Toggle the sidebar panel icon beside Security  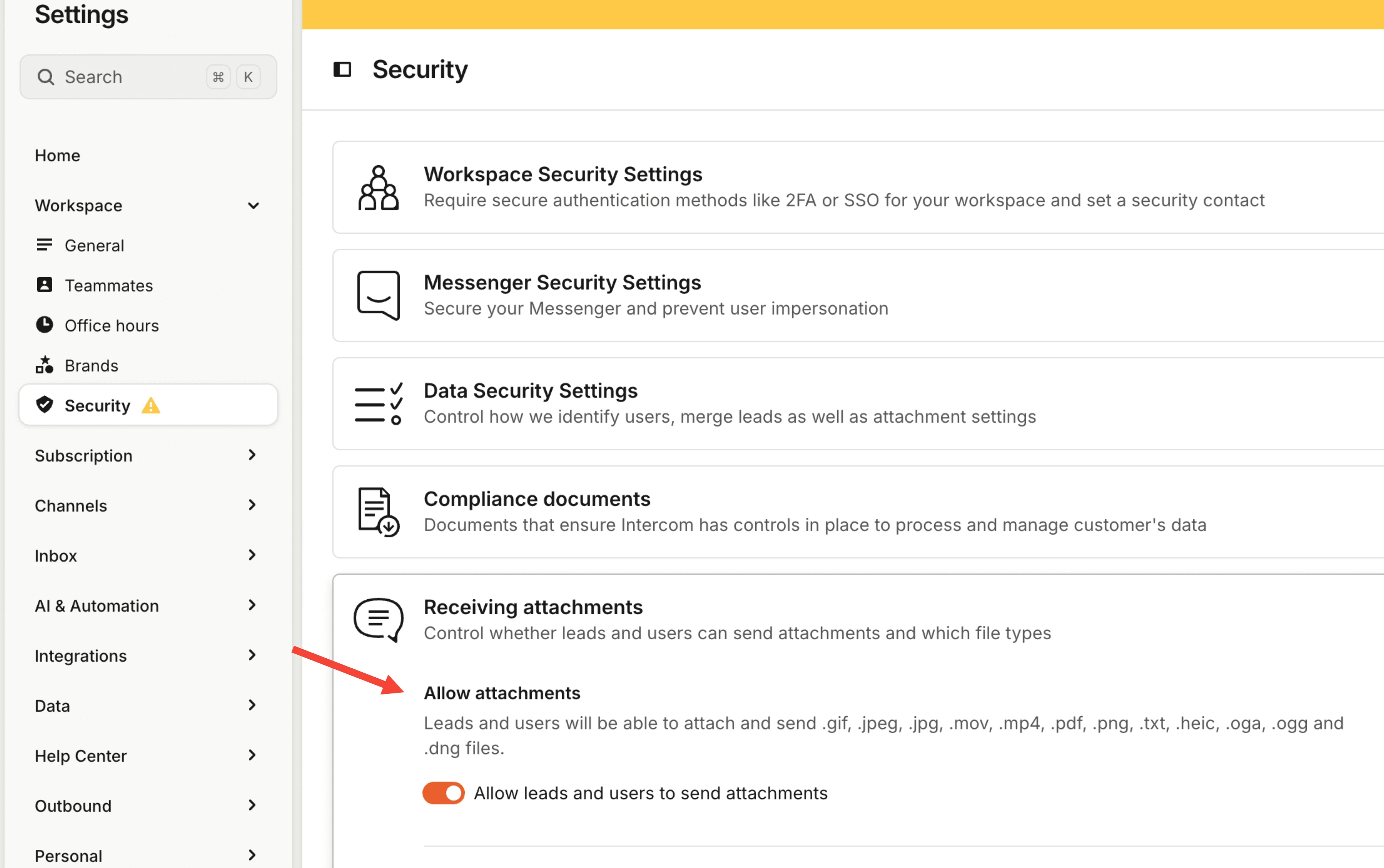pyautogui.click(x=342, y=69)
